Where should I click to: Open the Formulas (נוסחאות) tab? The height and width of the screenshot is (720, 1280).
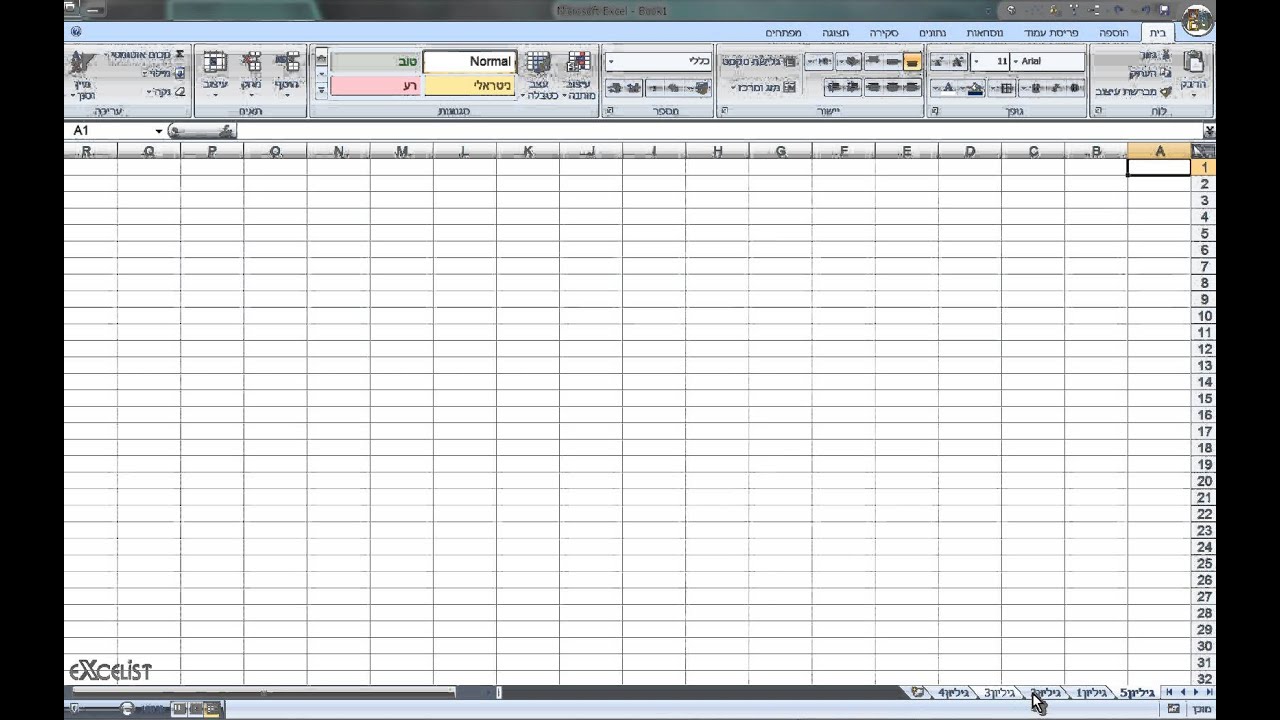point(984,33)
